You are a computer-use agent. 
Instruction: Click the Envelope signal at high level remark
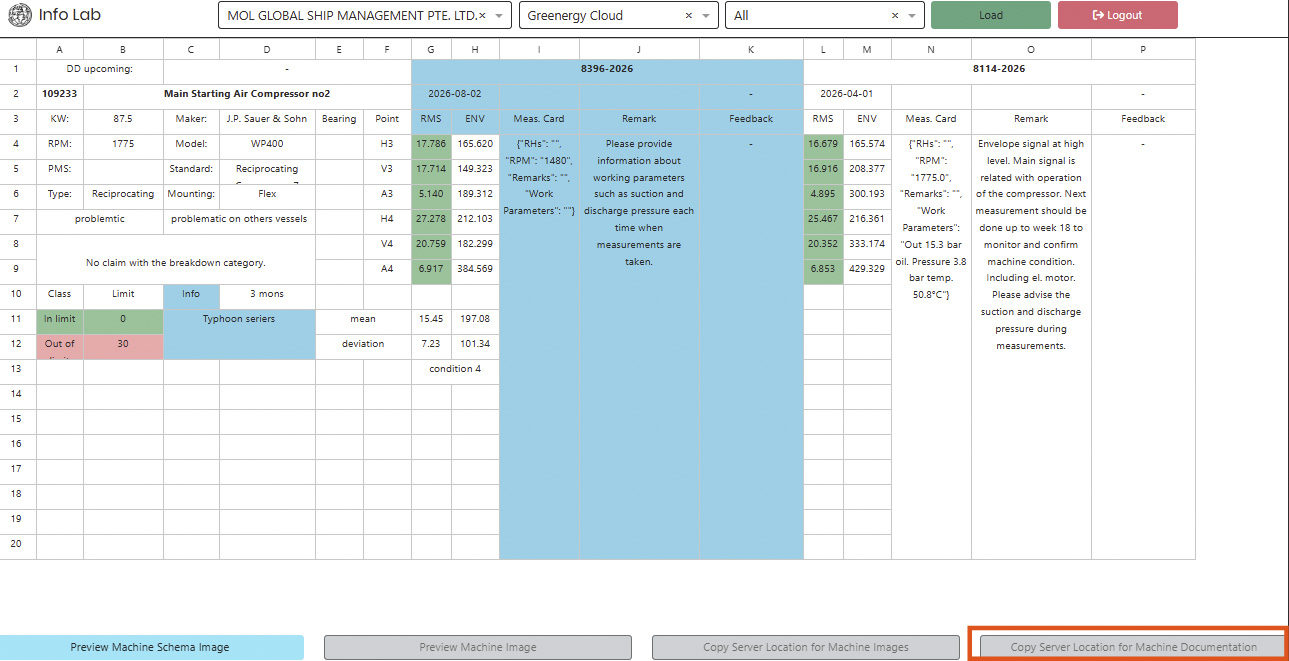click(1031, 346)
